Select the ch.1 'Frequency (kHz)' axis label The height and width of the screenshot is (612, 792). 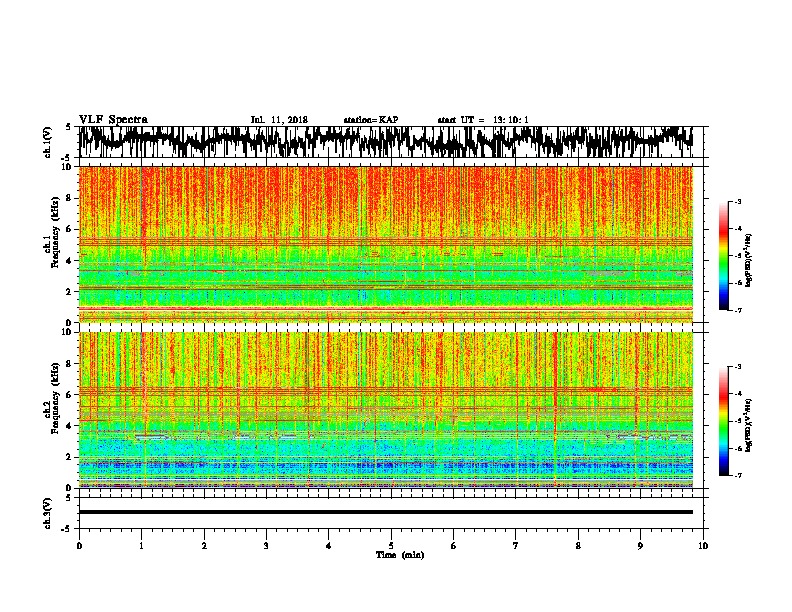(55, 233)
